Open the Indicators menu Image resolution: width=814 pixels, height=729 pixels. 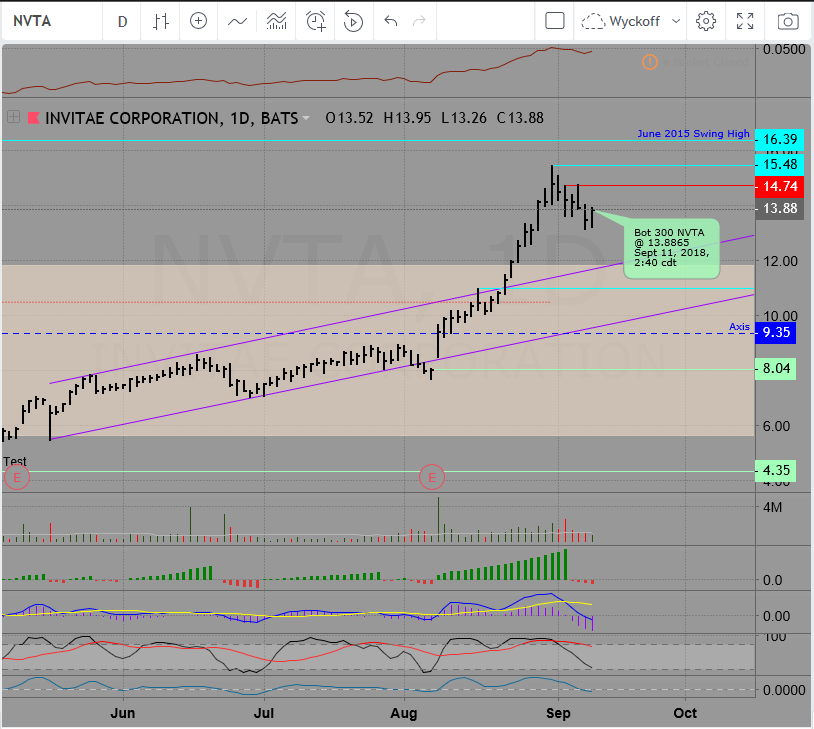pos(238,21)
